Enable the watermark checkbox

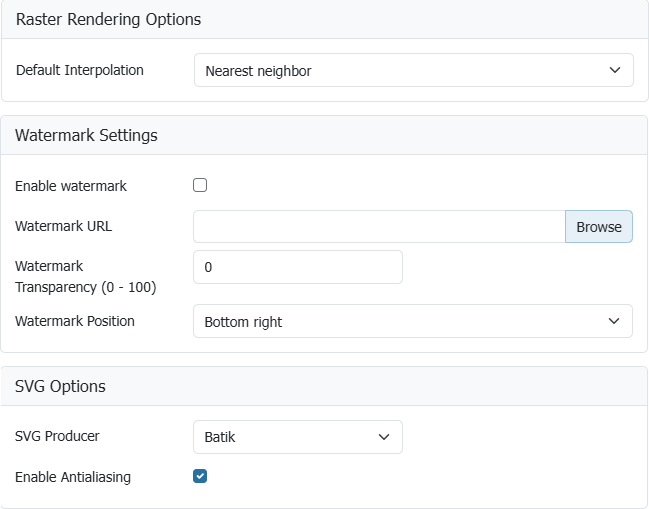pyautogui.click(x=200, y=185)
